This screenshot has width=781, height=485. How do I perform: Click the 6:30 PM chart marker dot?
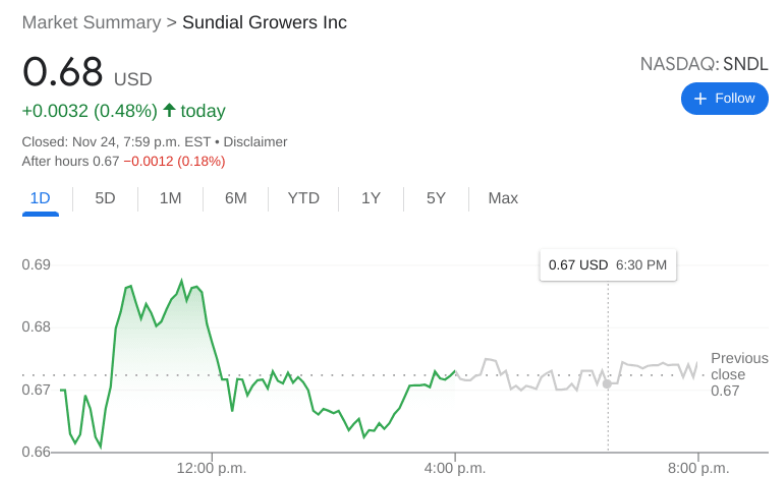[607, 384]
